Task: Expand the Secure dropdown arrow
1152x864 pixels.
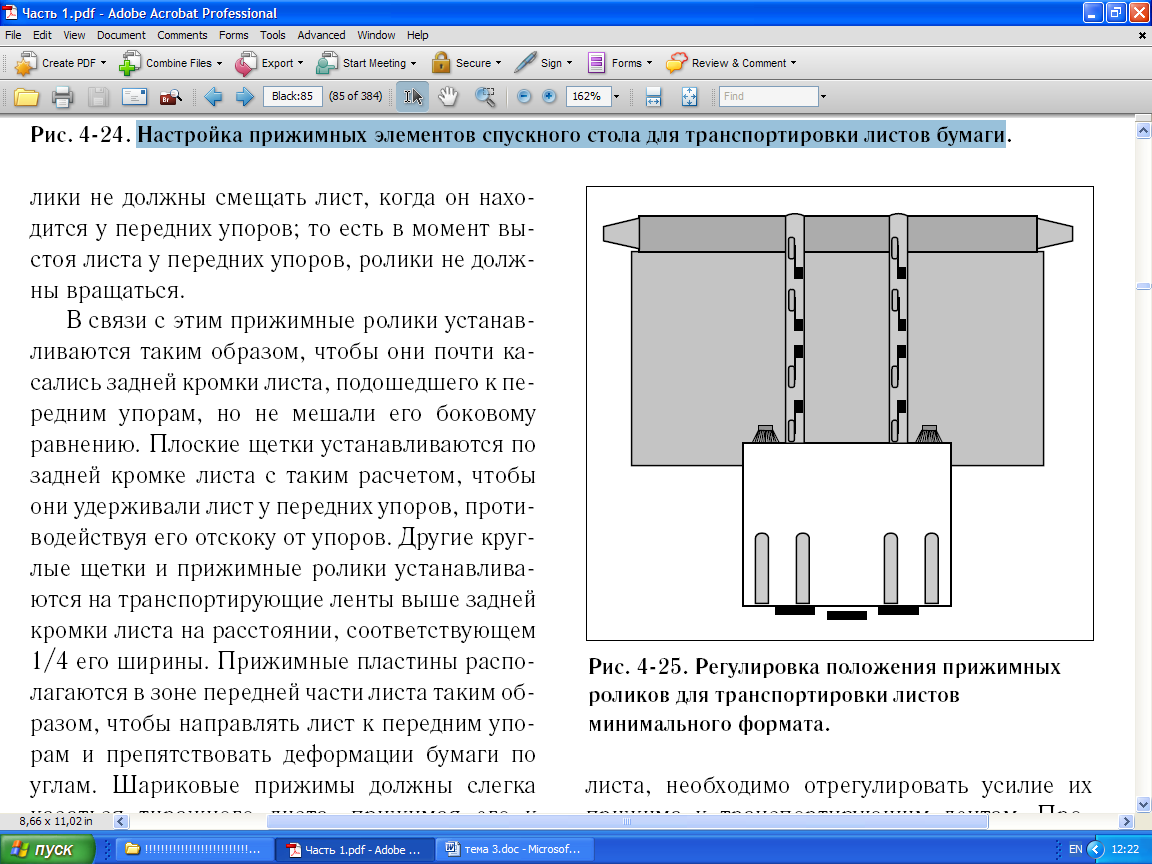Action: (x=499, y=63)
